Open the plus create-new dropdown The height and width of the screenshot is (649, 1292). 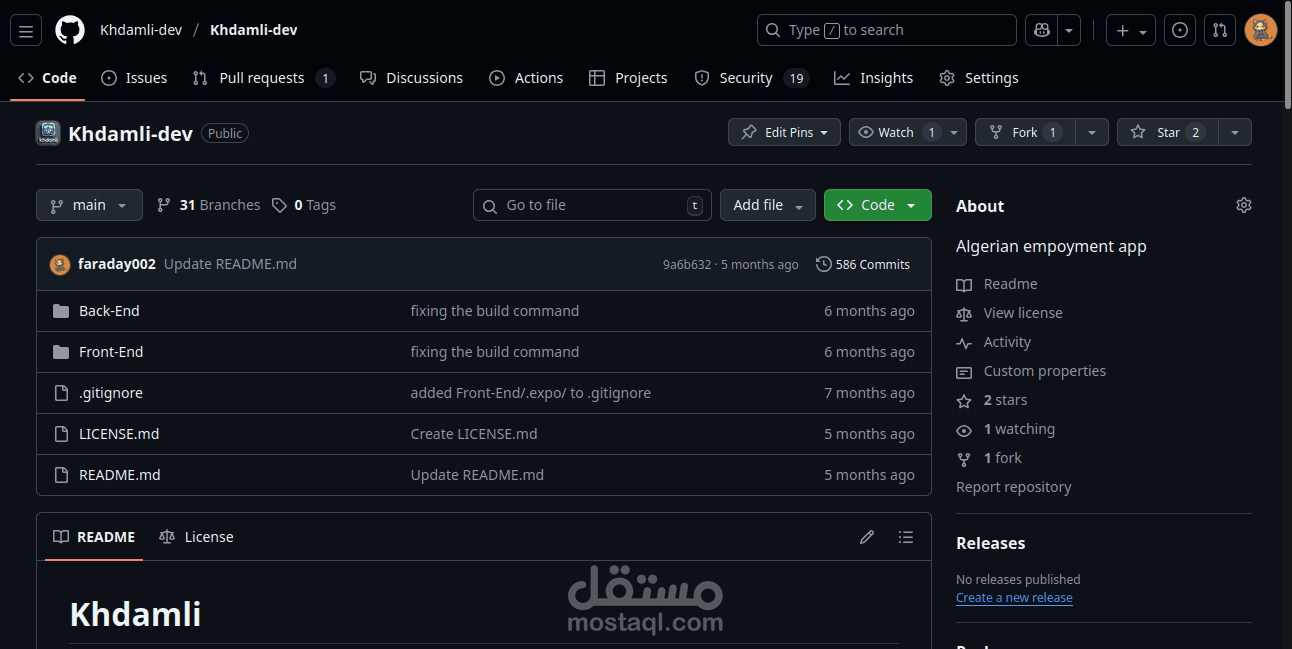pyautogui.click(x=1131, y=30)
